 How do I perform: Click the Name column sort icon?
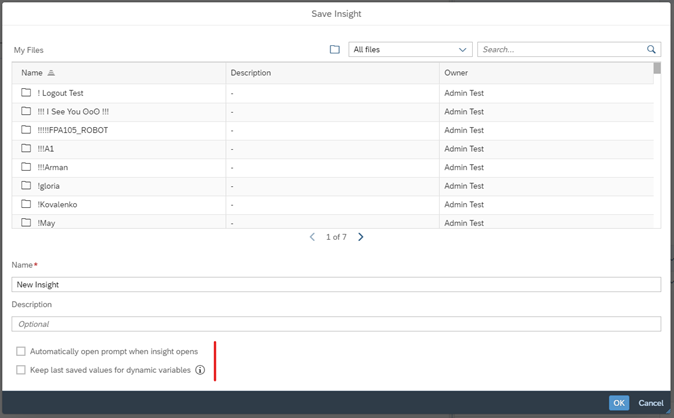point(51,73)
